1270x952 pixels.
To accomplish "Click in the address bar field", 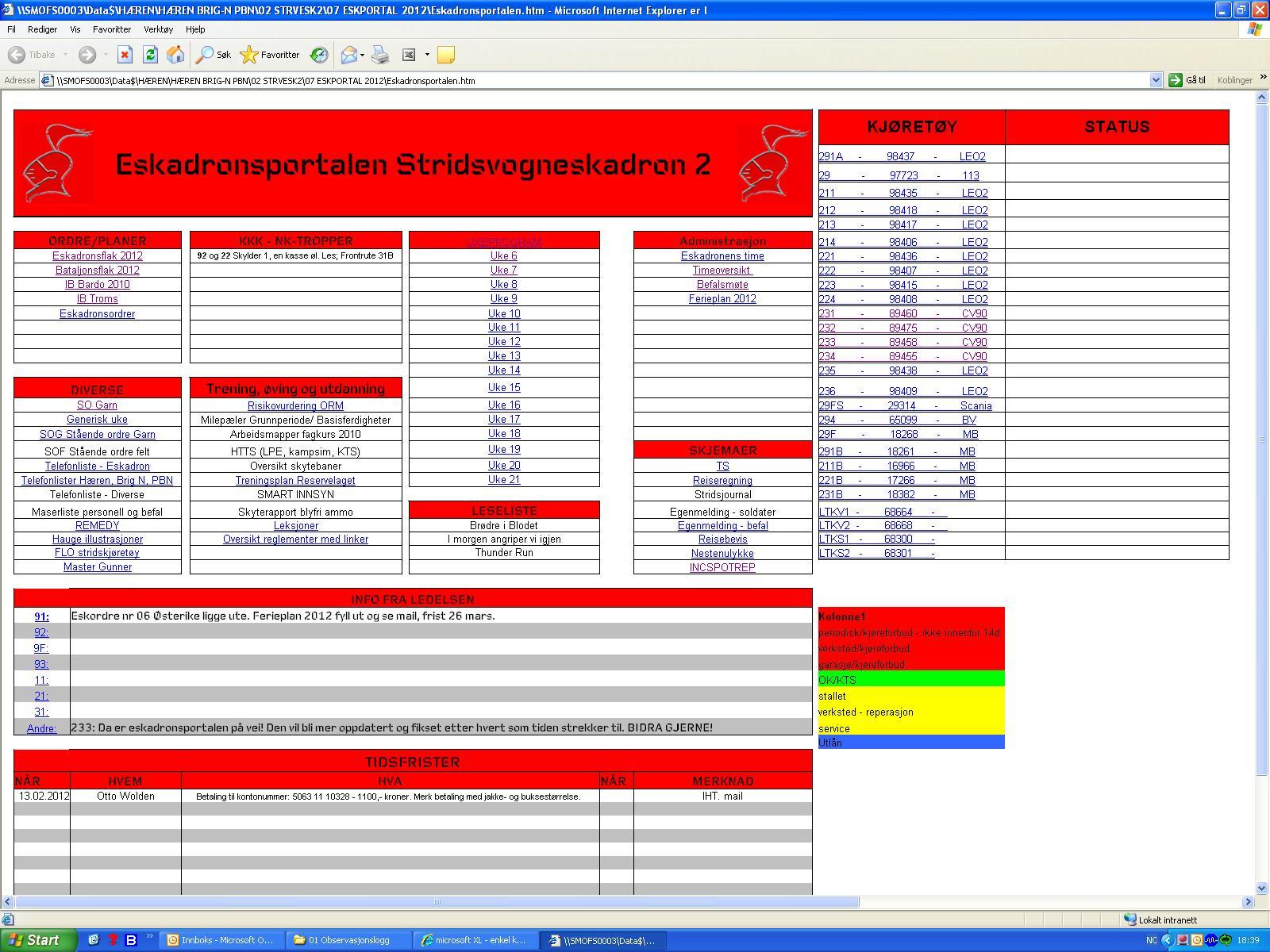I will [x=595, y=80].
